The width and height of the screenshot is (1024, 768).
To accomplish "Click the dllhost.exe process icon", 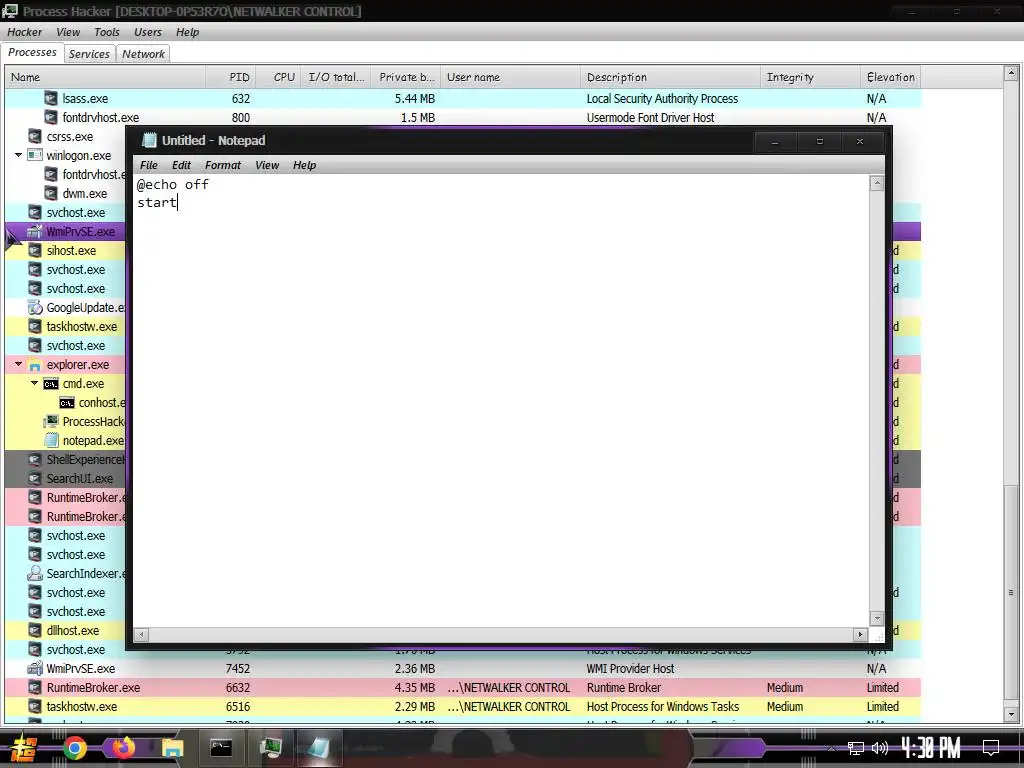I will point(35,630).
